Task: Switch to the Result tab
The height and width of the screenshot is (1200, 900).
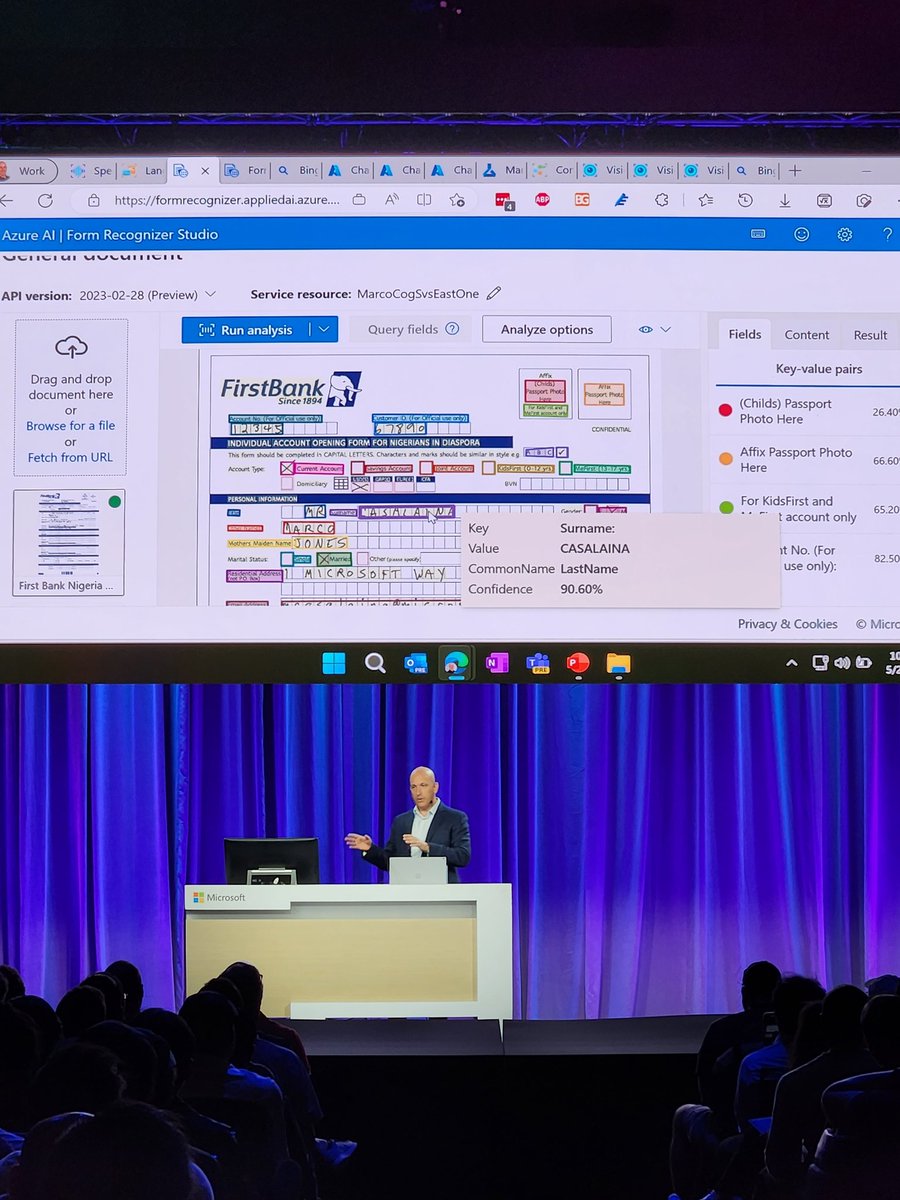Action: pyautogui.click(x=870, y=335)
